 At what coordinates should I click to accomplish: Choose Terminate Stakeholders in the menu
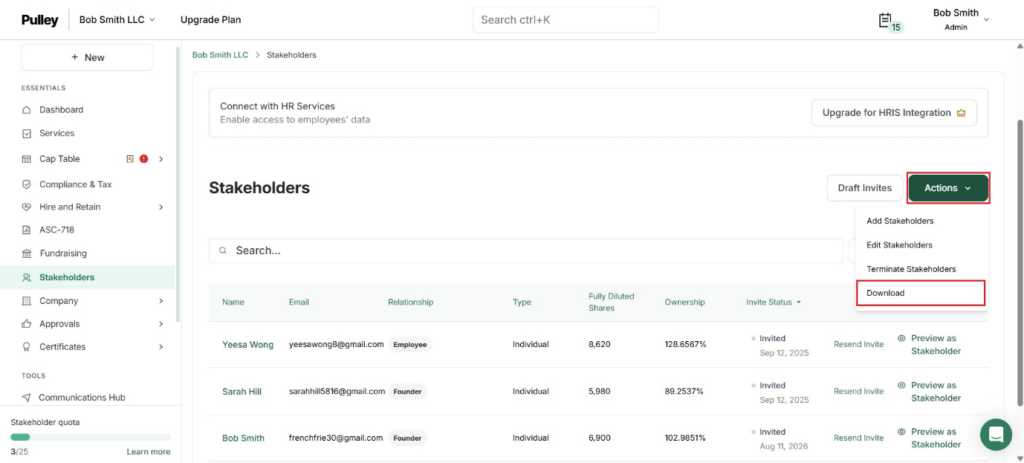(911, 269)
